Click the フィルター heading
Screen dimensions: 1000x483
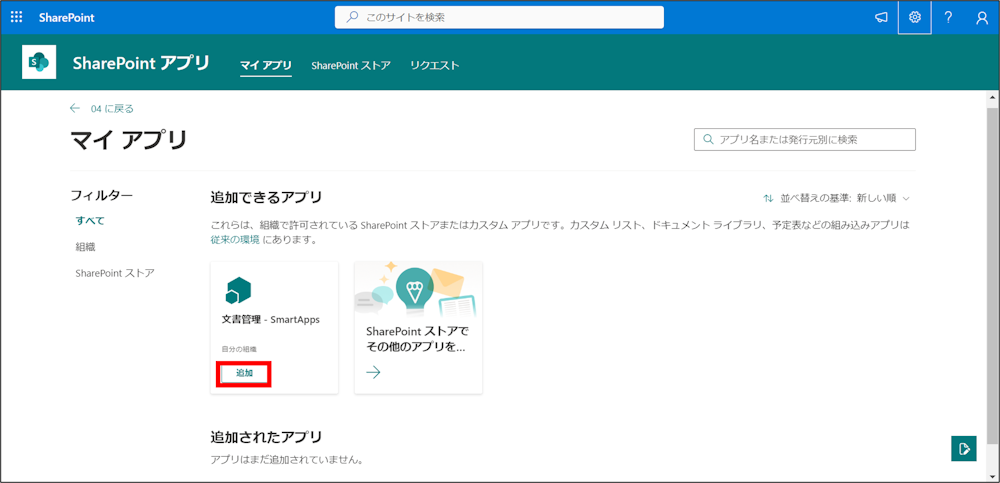pos(101,195)
